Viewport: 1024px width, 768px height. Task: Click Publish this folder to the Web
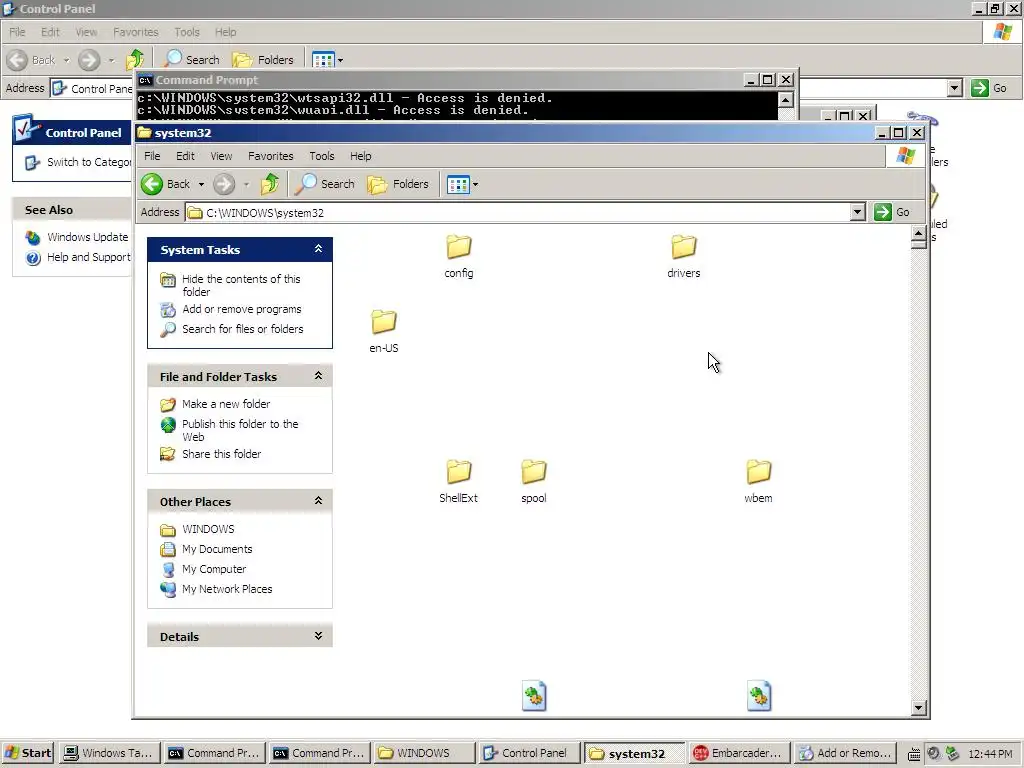pyautogui.click(x=240, y=430)
